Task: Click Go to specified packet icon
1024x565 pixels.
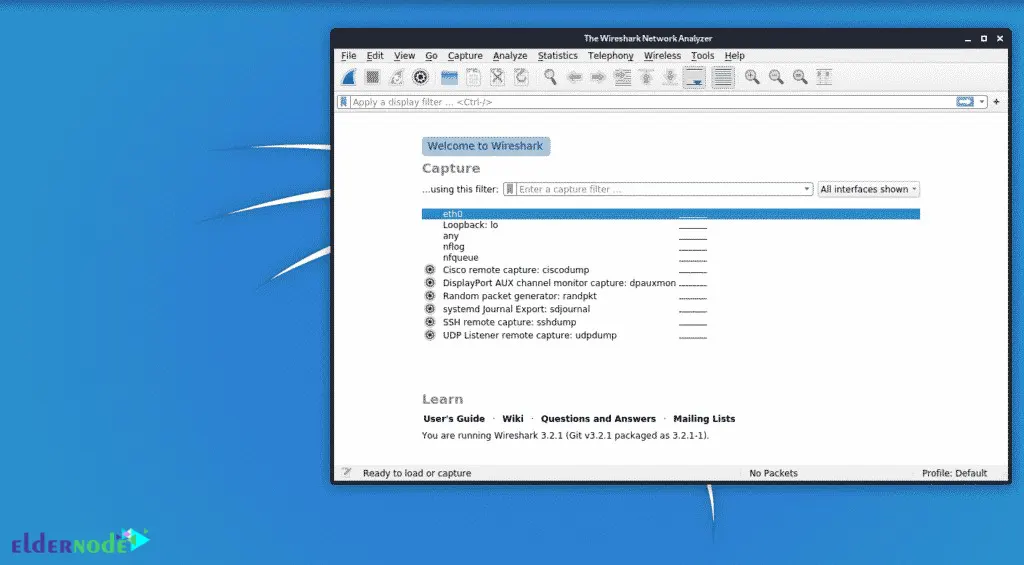Action: point(622,77)
